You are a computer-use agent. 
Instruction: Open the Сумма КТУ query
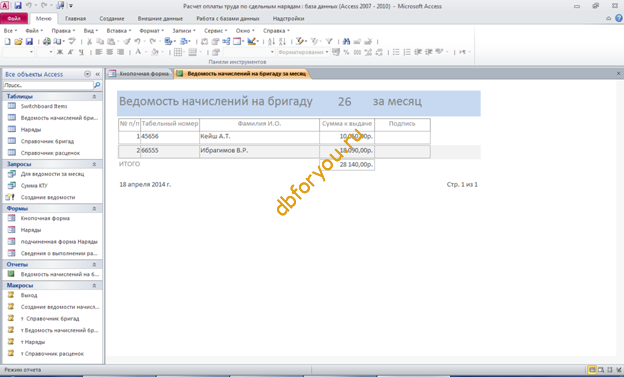click(x=34, y=186)
